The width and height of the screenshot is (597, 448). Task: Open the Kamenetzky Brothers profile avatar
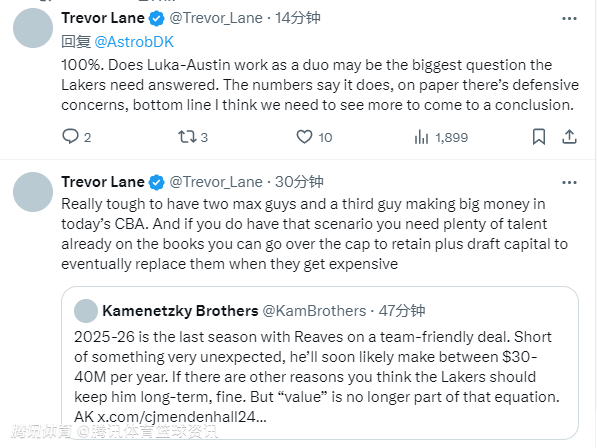pos(86,311)
